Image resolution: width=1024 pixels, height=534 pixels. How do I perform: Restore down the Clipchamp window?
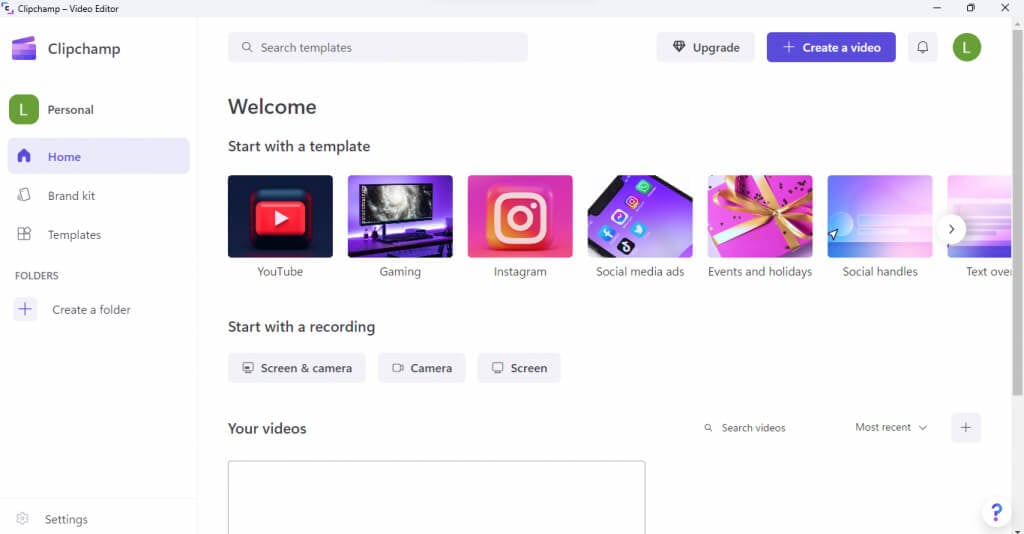pyautogui.click(x=970, y=8)
